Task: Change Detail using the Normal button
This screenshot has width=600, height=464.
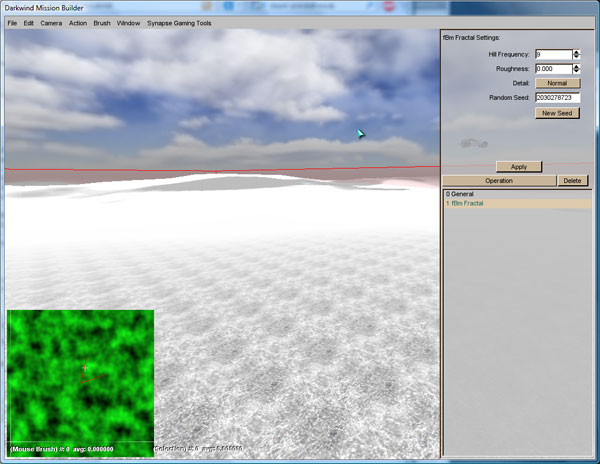Action: coord(557,83)
